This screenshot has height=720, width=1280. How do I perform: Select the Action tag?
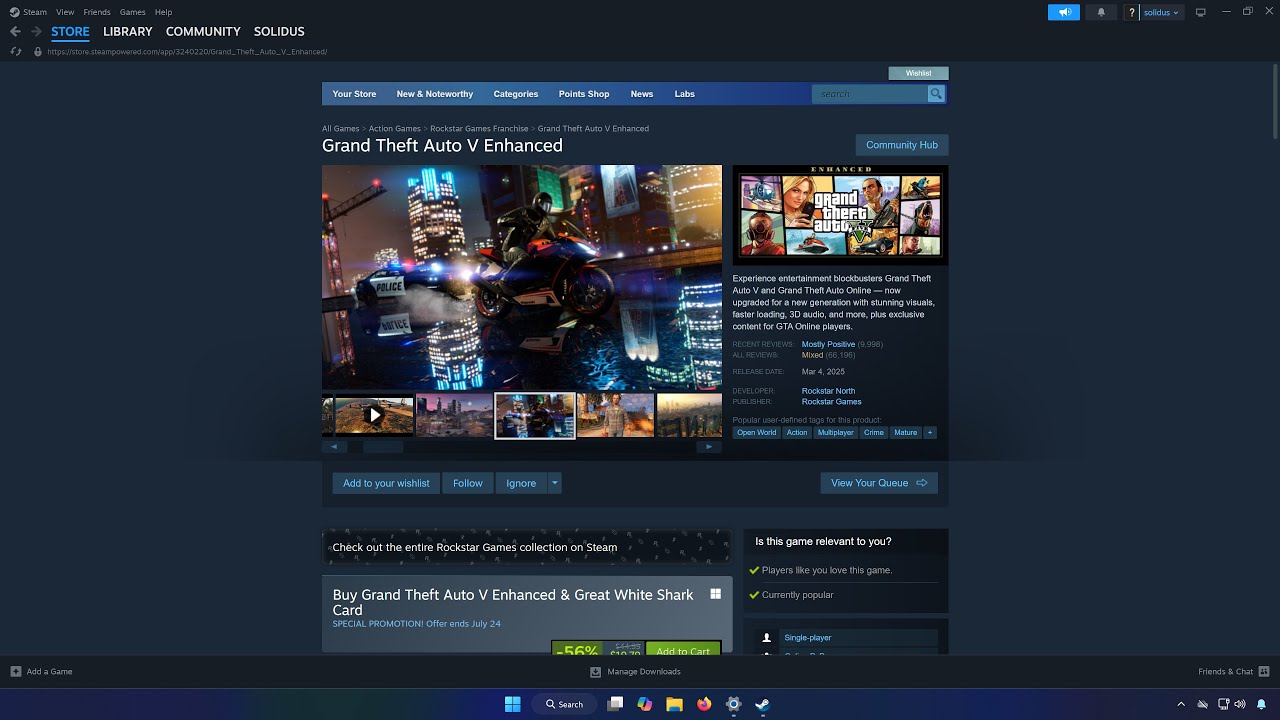[797, 433]
